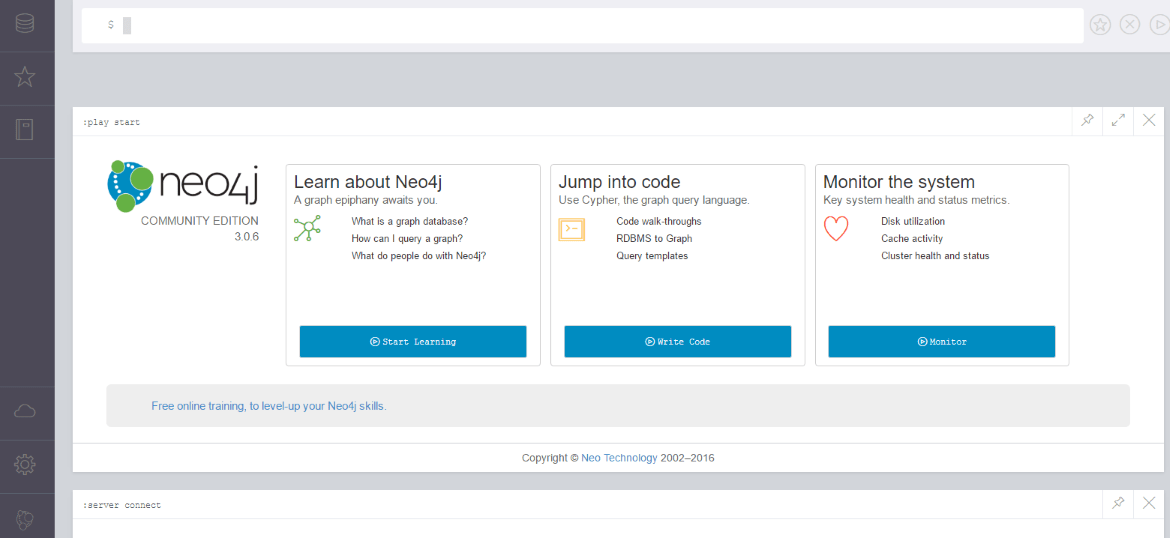Viewport: 1170px width, 538px height.
Task: Click 'Code walk-throughs' text
Action: coord(659,222)
